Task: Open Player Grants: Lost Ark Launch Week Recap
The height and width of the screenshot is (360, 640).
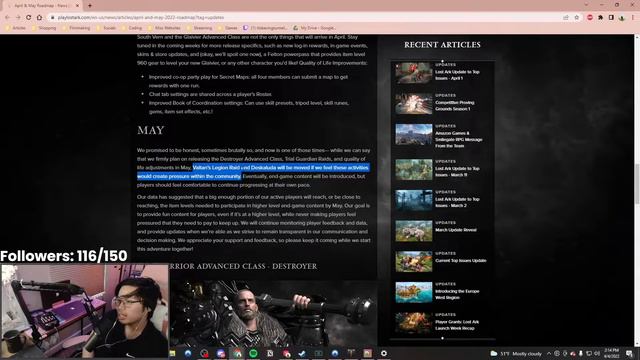Action: (x=457, y=325)
